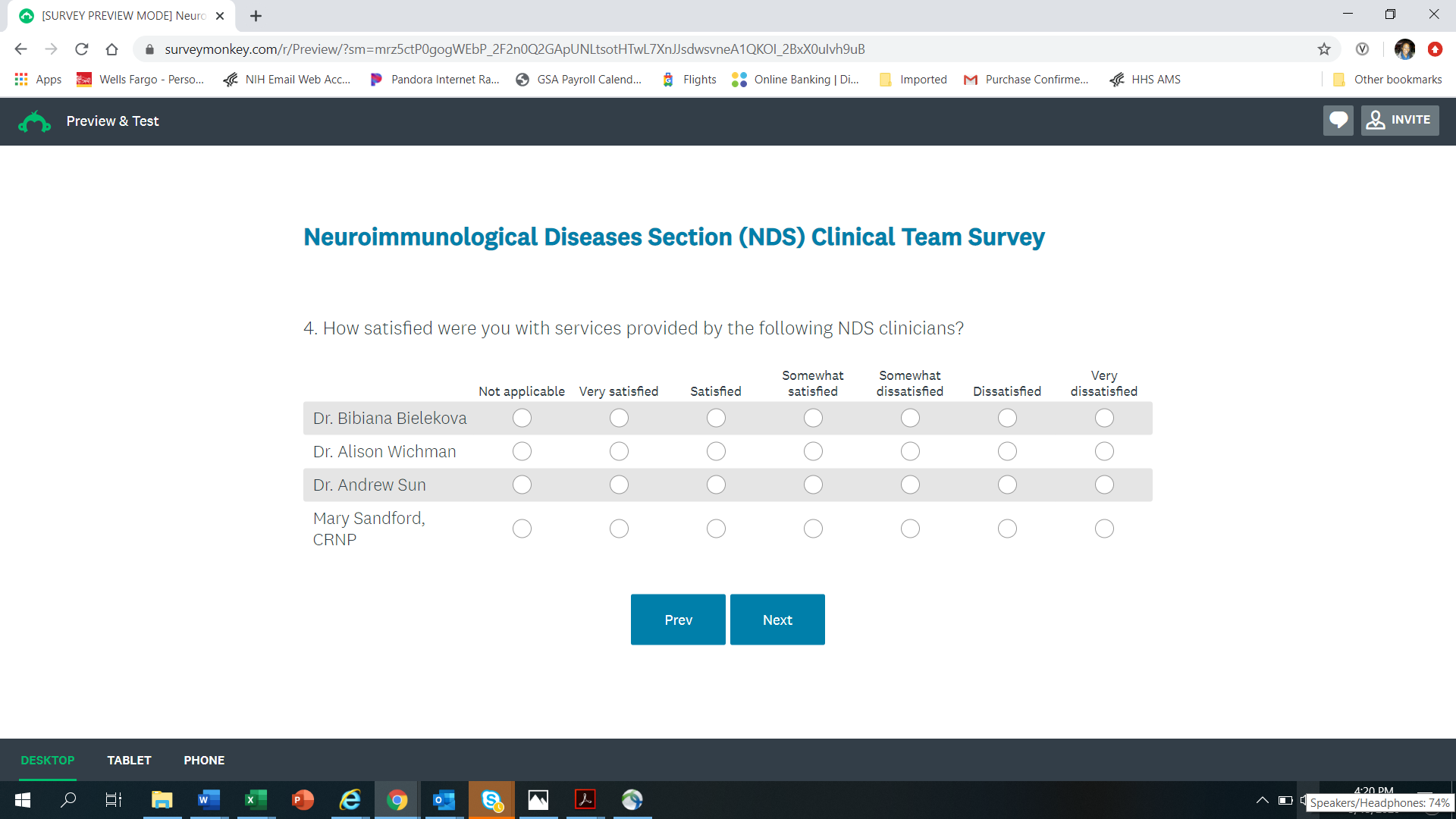Click the Next button
The image size is (1456, 819).
(x=777, y=620)
